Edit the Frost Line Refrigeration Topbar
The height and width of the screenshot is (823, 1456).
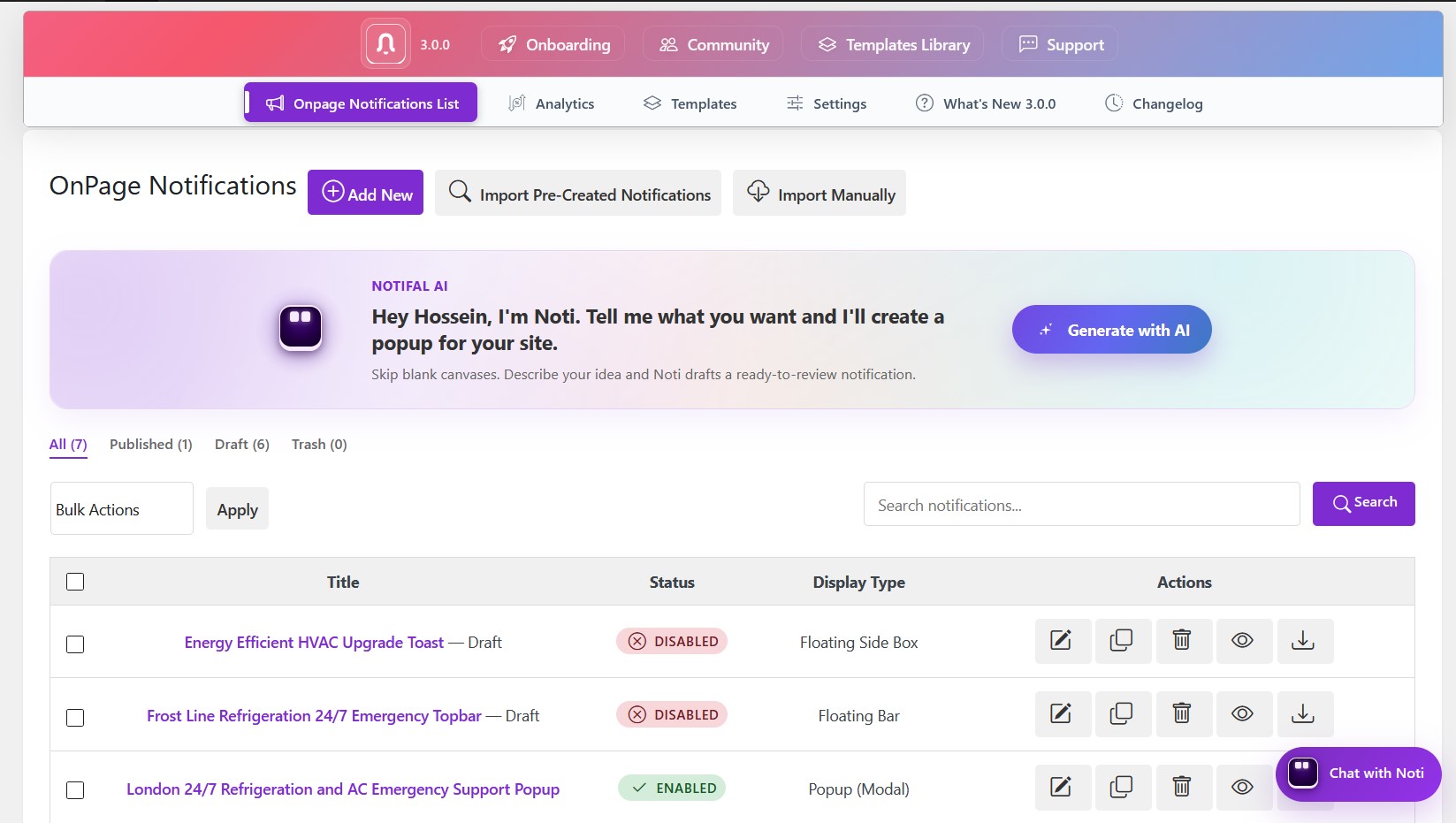[x=1063, y=714]
